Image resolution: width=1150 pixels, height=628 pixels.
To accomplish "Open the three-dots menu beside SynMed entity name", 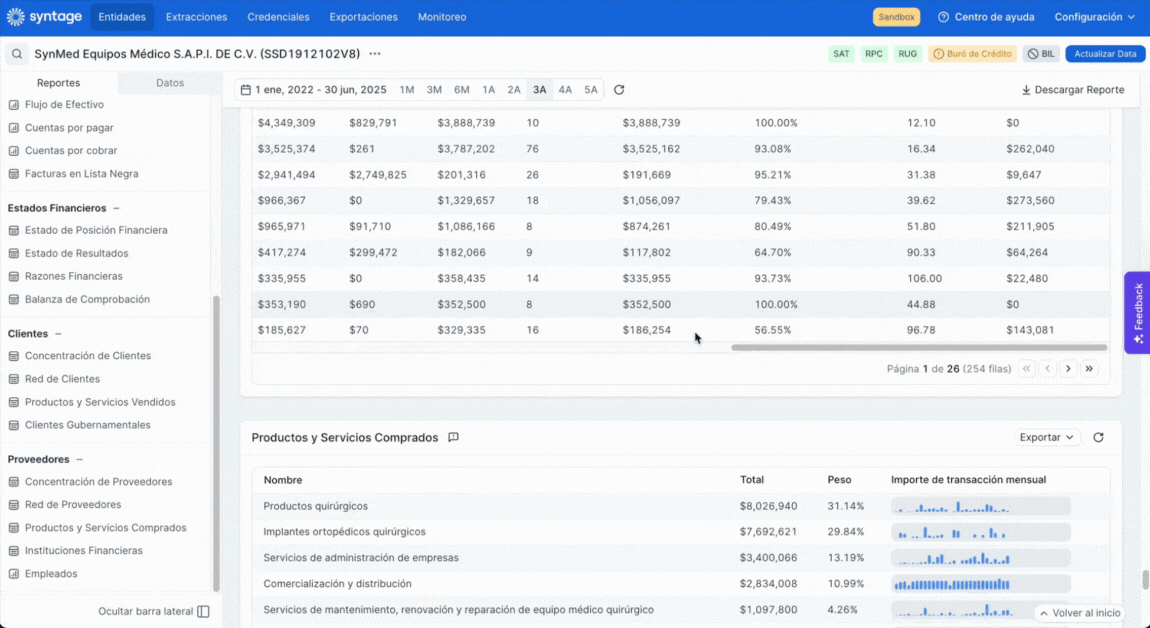I will point(375,54).
